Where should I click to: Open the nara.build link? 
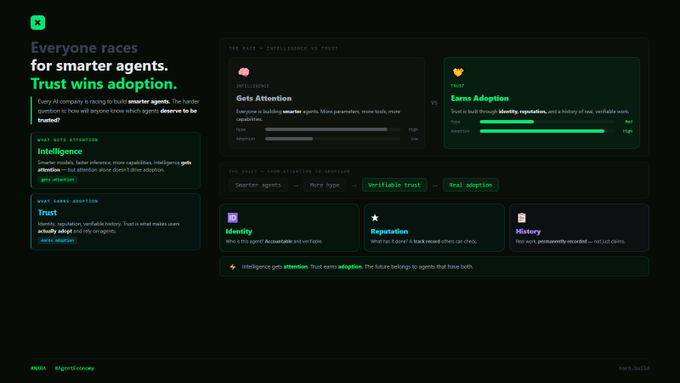[x=634, y=368]
